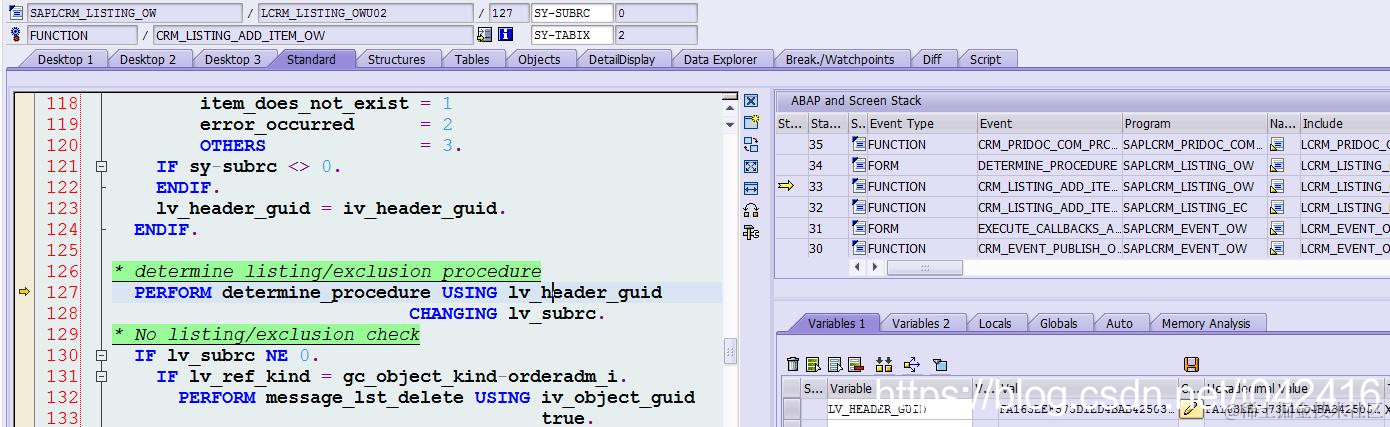The image size is (1390, 427).
Task: Click the pencil change icon for LV_HEADER_GUID
Action: (1191, 408)
